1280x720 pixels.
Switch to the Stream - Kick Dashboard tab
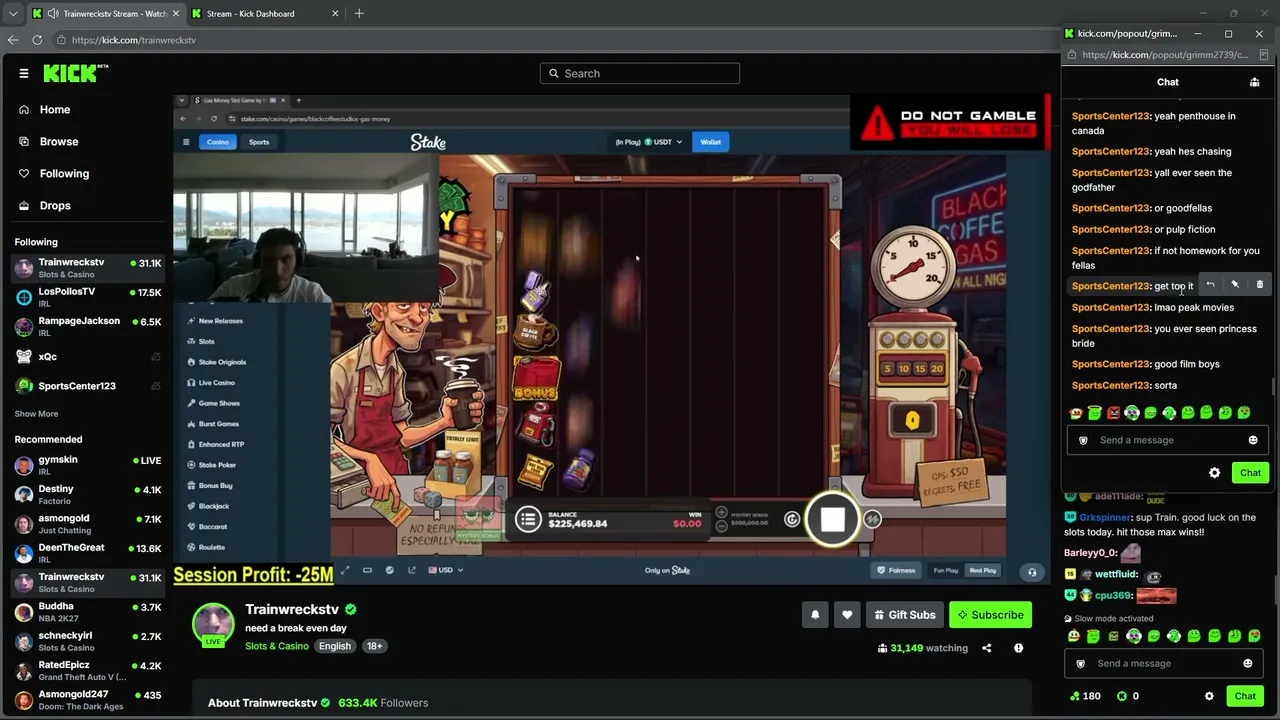pos(265,14)
